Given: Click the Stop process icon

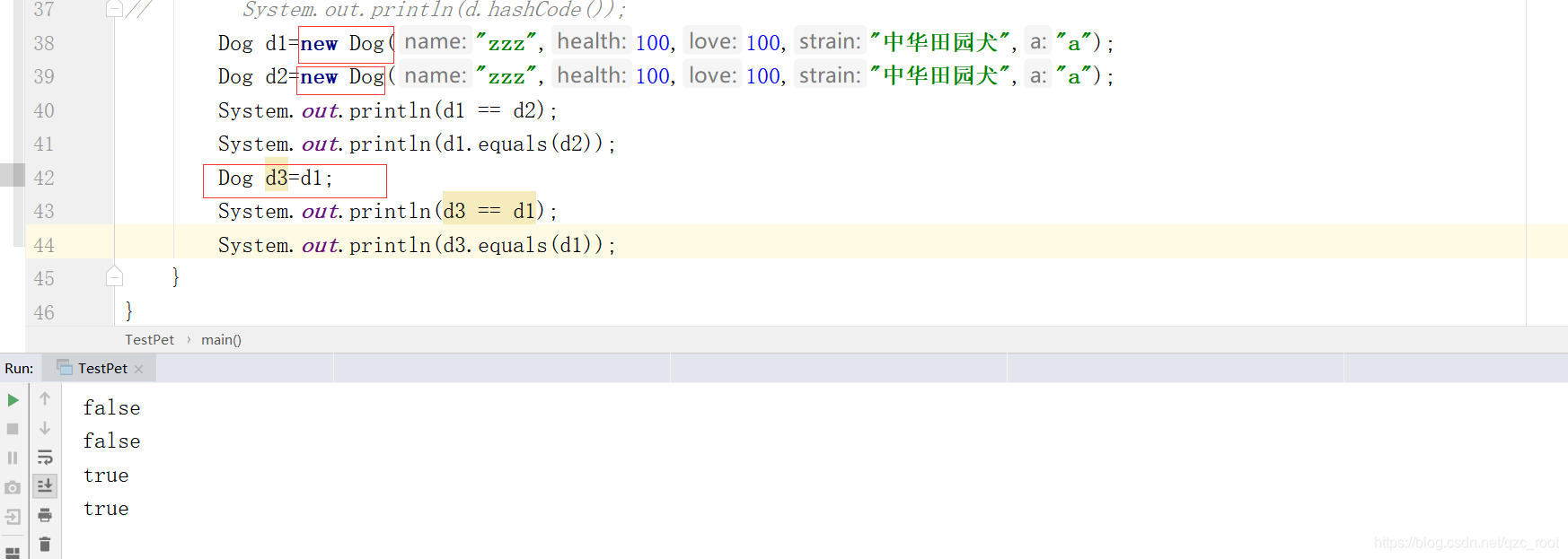Looking at the screenshot, I should (13, 429).
